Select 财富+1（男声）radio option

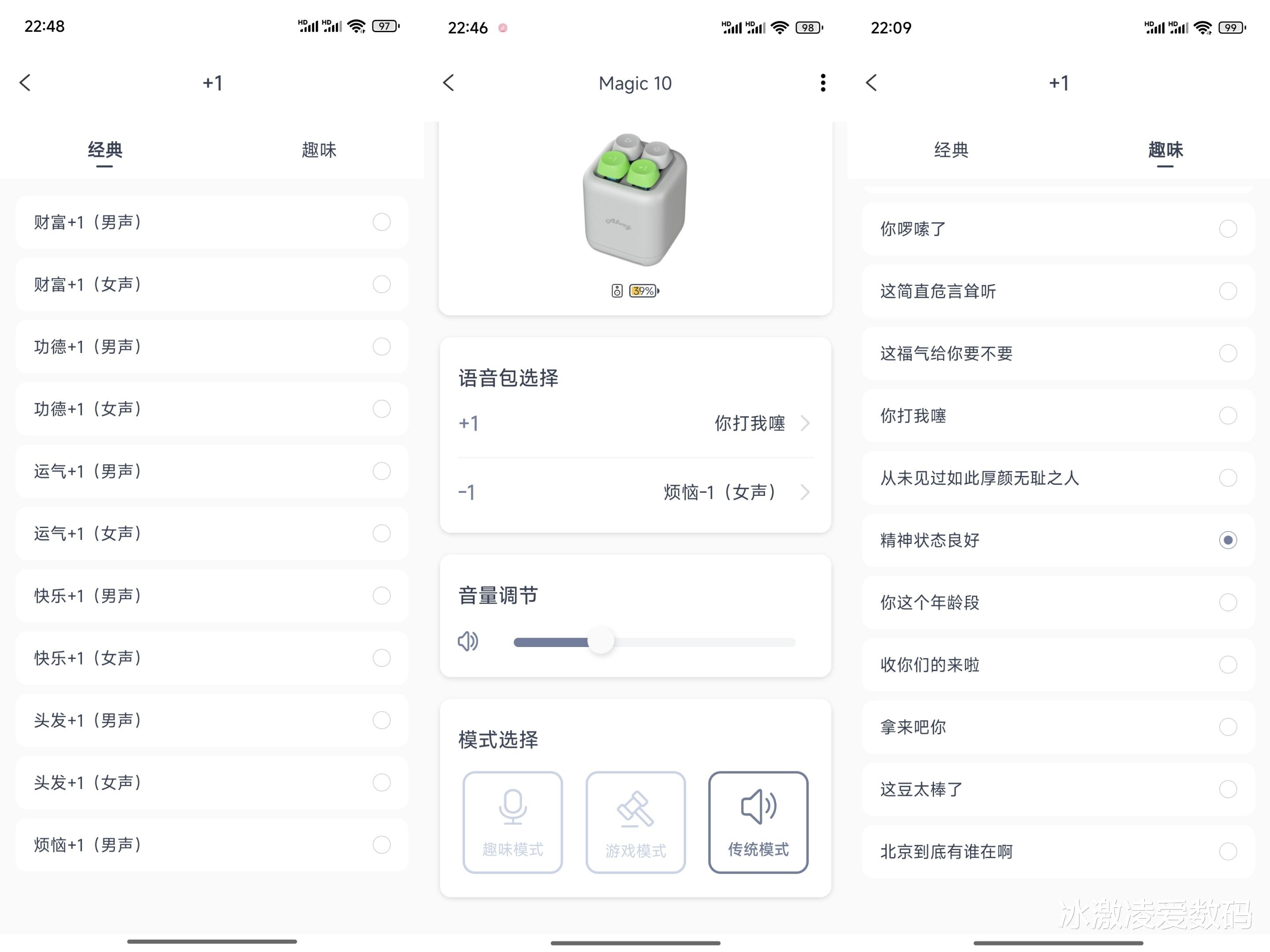pyautogui.click(x=381, y=222)
